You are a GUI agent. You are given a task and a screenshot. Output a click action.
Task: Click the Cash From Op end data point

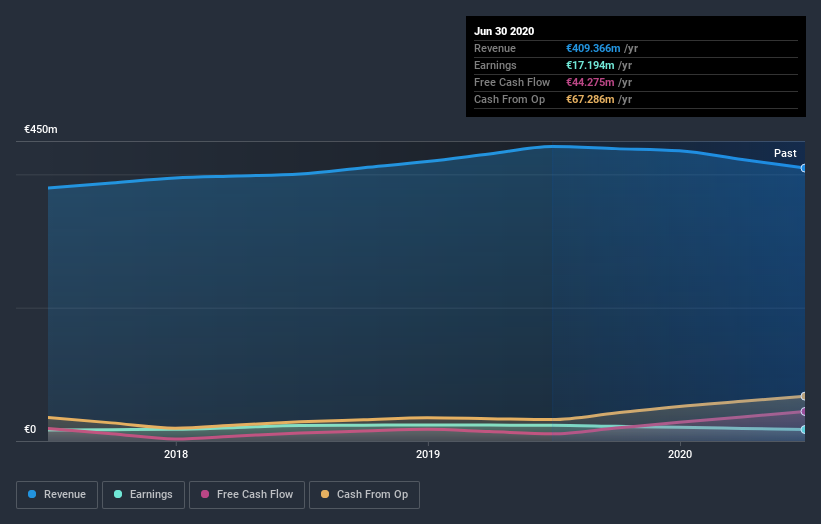click(x=804, y=396)
